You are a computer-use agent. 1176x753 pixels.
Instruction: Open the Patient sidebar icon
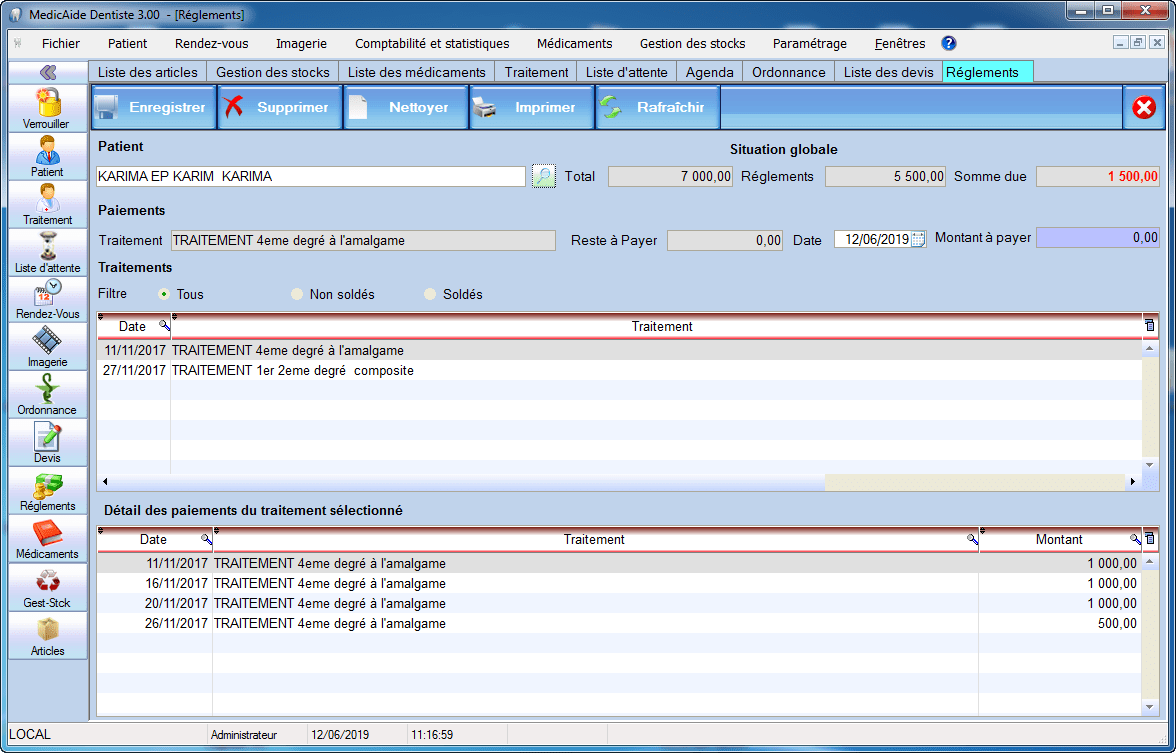coord(47,157)
